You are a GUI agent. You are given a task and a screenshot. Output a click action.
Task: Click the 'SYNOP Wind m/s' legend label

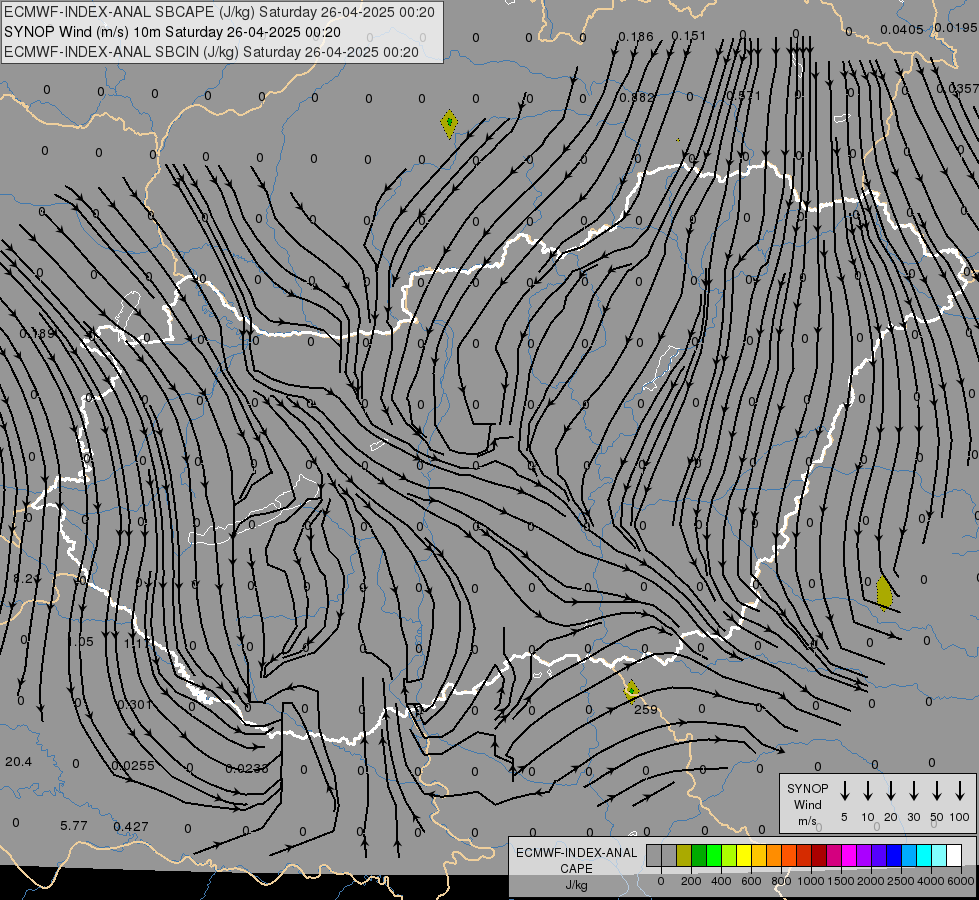[807, 805]
